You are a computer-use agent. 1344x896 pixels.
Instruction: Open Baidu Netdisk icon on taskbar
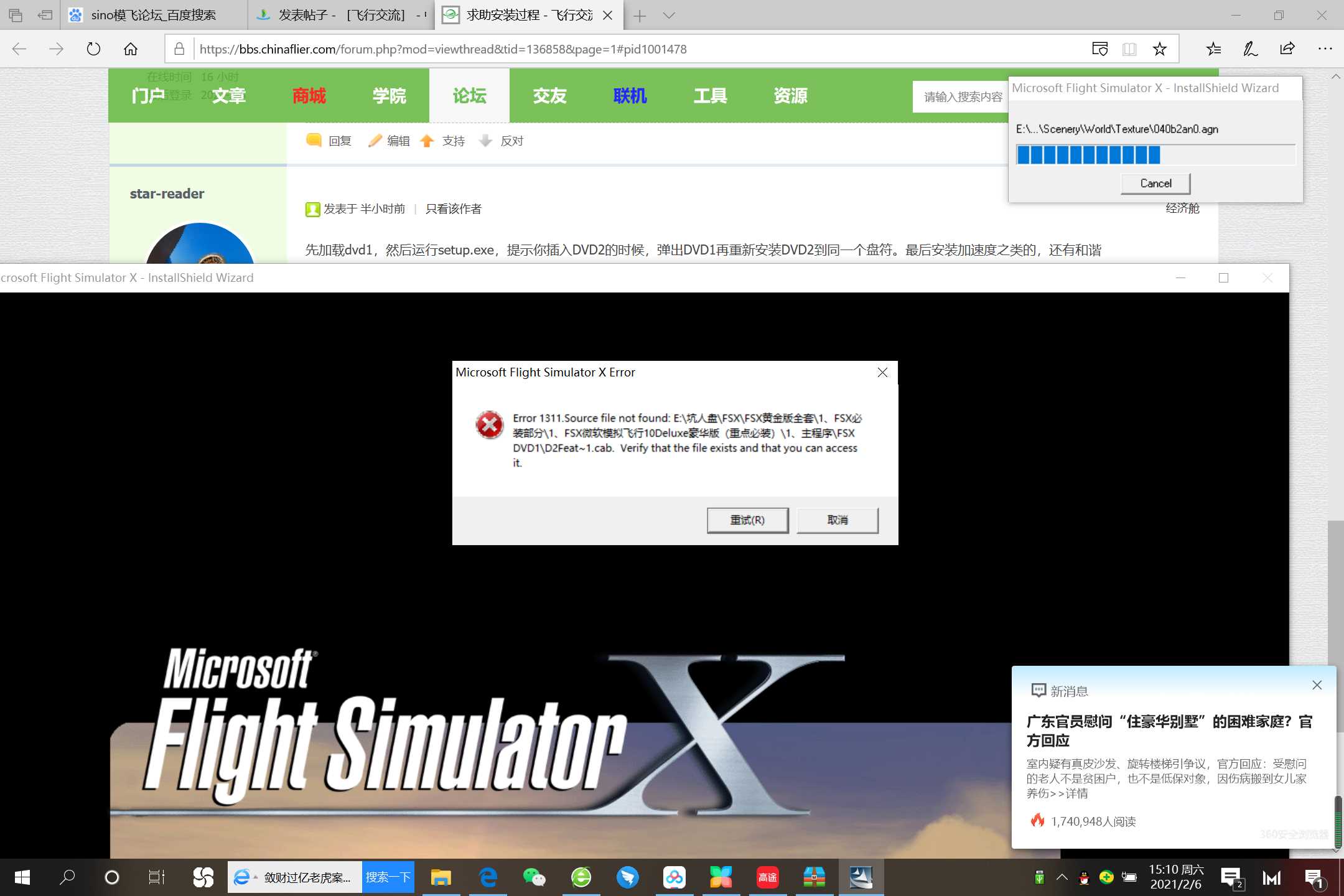coord(674,877)
